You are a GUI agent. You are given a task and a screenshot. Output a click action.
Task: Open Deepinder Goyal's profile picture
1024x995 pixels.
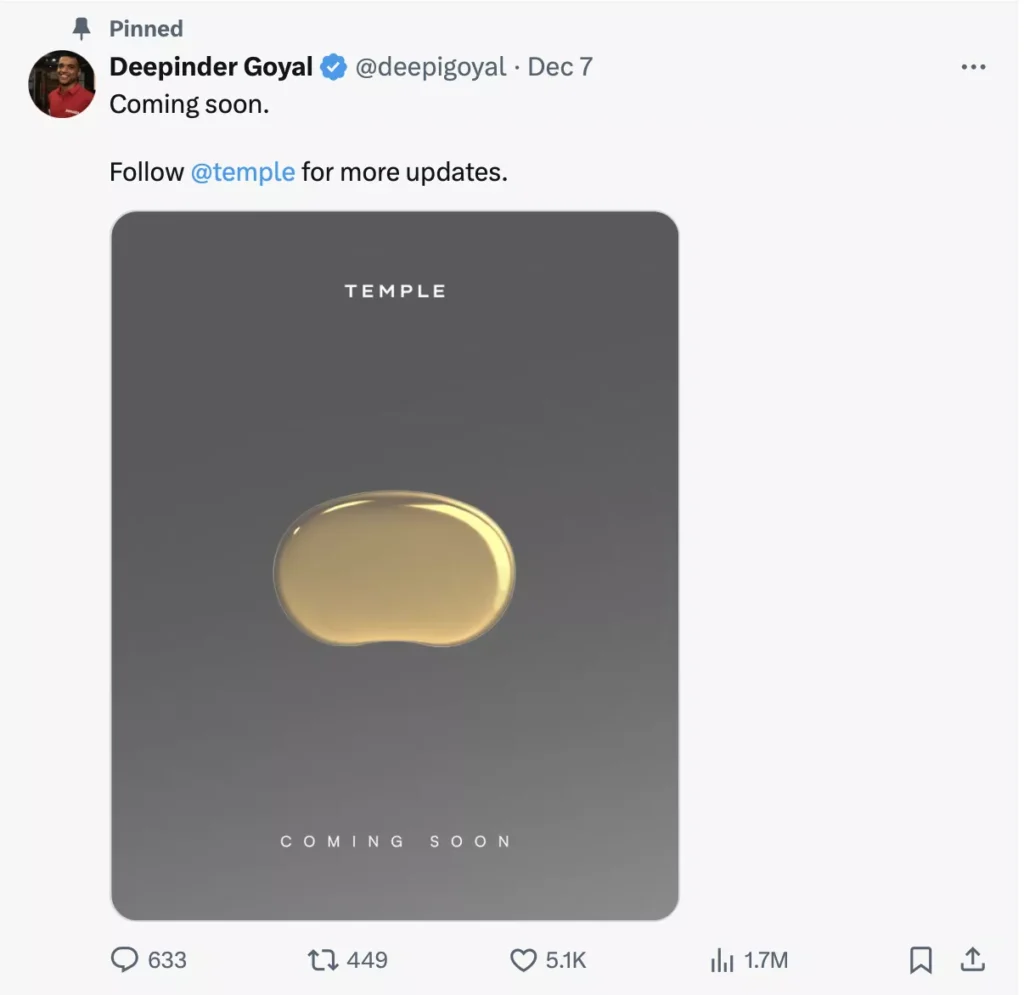pyautogui.click(x=62, y=85)
